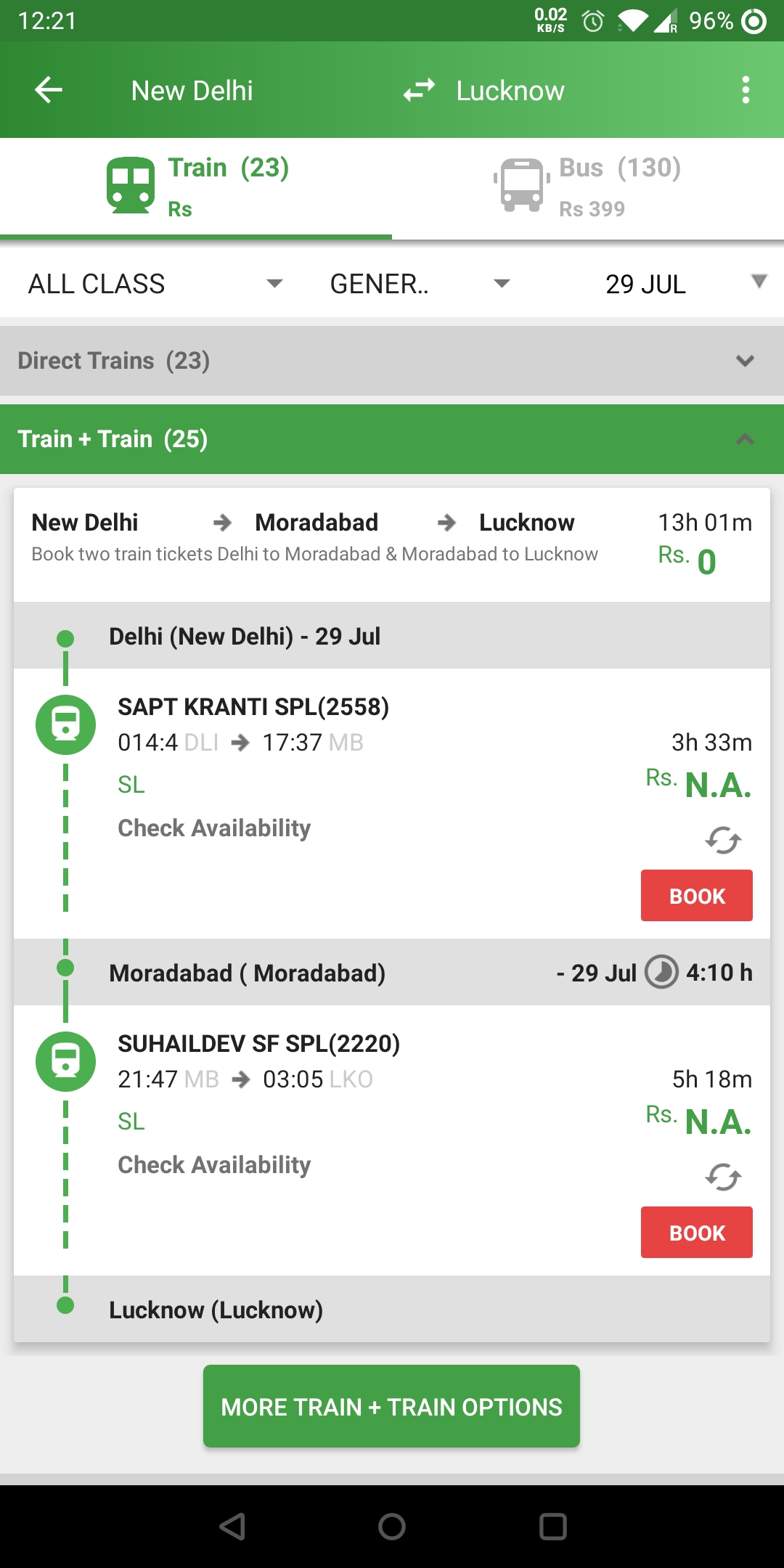The height and width of the screenshot is (1568, 784).
Task: Check Availability for Sapt Kranti SPL
Action: pos(214,828)
